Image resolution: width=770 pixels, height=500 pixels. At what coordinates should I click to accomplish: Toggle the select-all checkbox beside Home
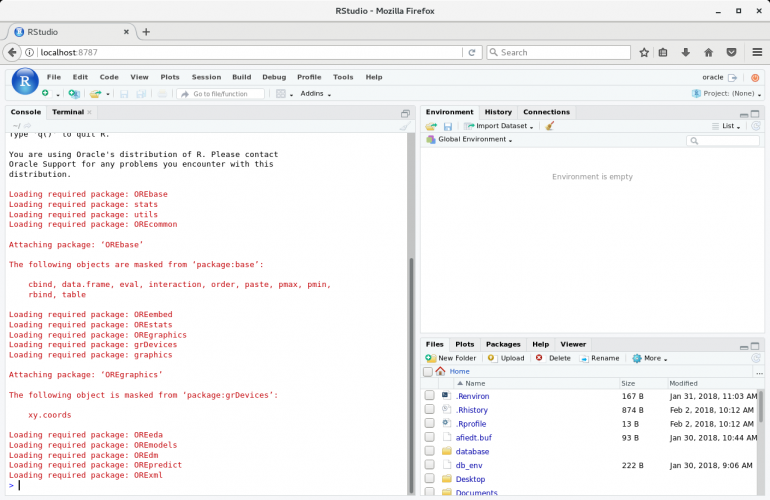[428, 371]
